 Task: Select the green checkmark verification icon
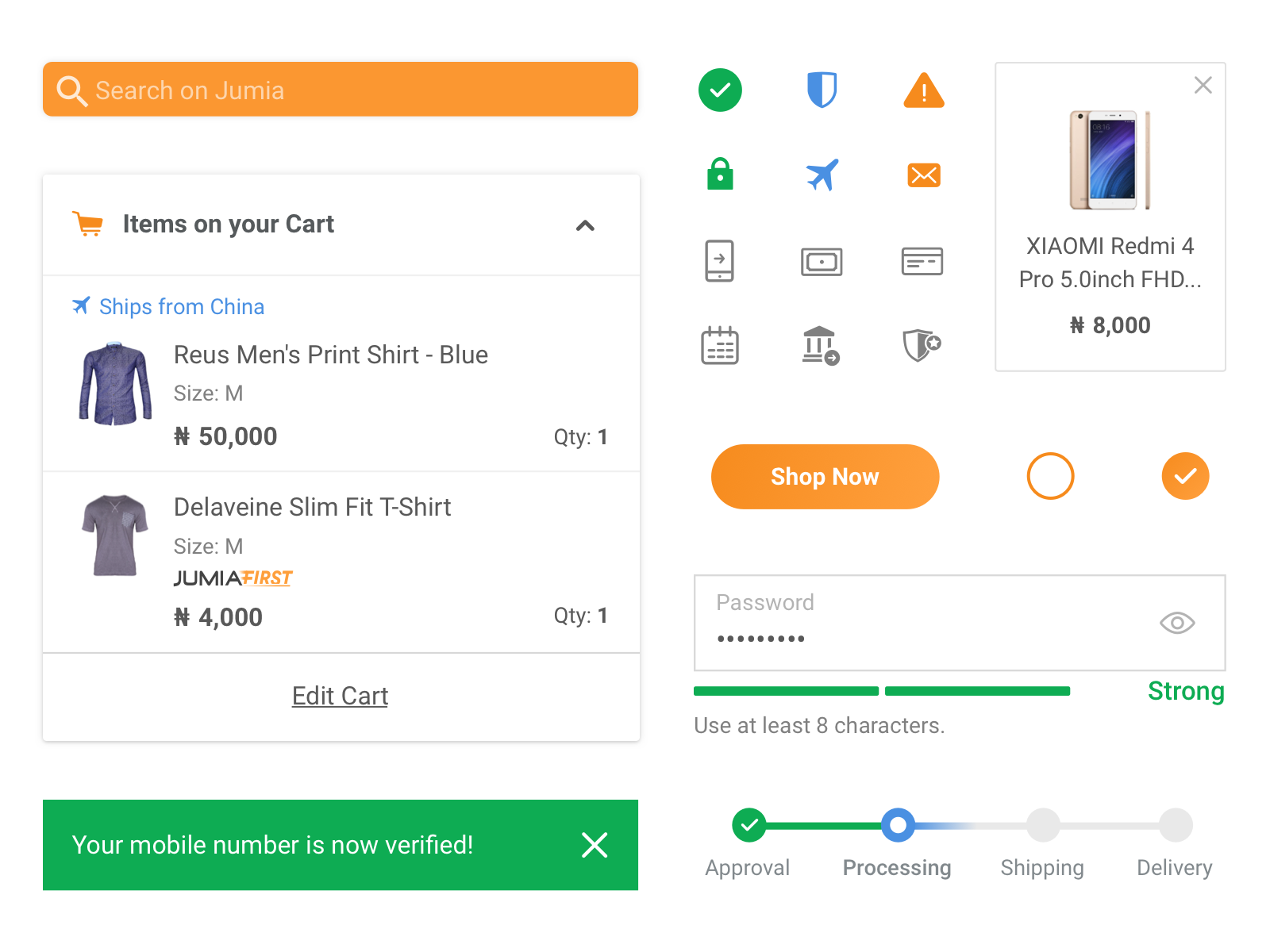719,90
